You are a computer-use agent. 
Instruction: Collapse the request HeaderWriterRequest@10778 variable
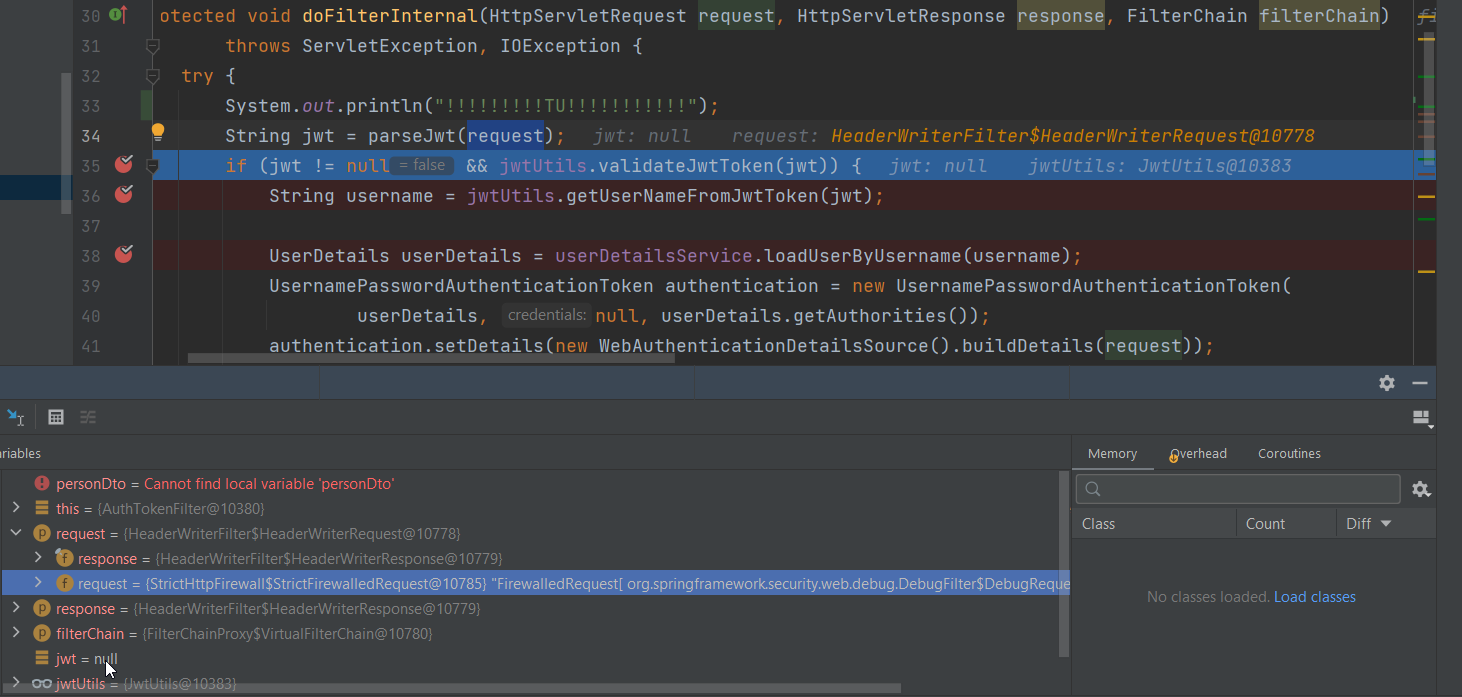16,533
